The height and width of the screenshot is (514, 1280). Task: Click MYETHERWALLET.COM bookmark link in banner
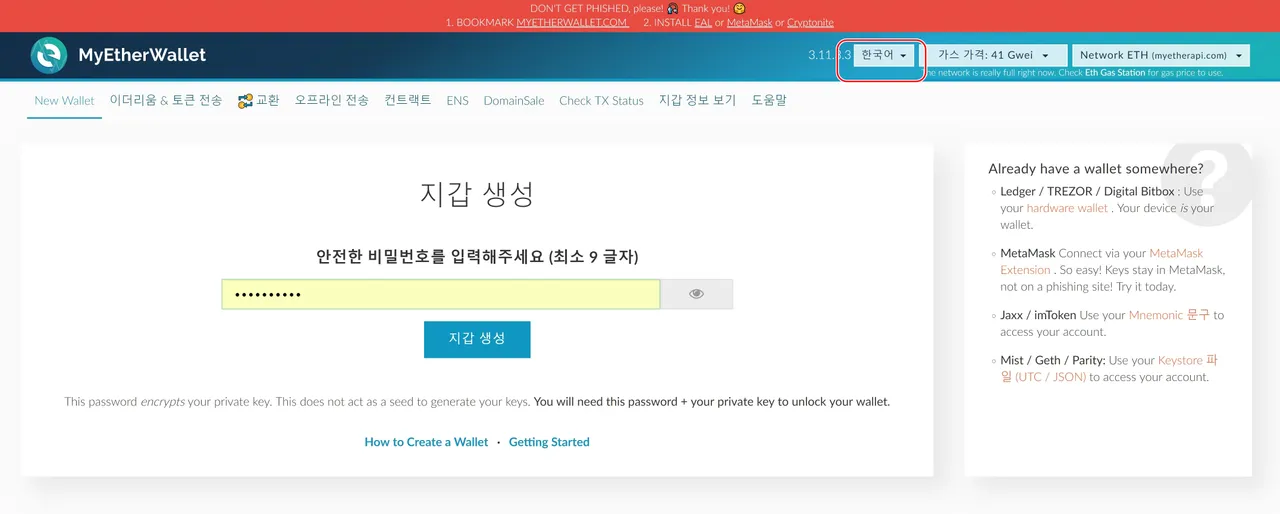pos(572,22)
